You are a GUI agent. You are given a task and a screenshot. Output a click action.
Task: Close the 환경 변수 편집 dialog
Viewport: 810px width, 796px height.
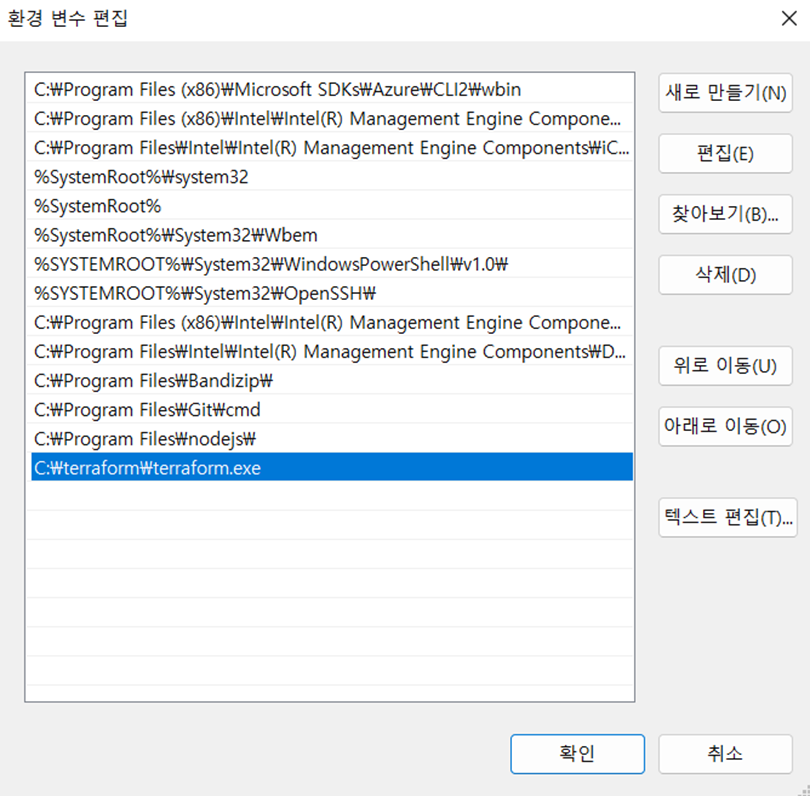[x=789, y=19]
